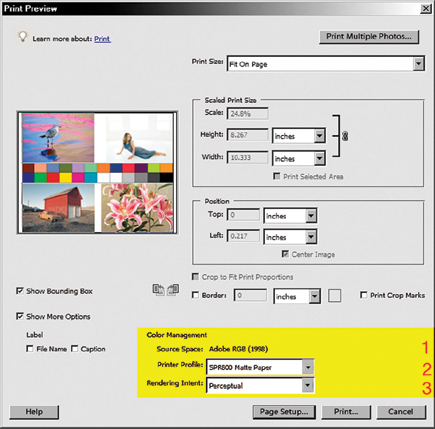
Task: Enable Print Crop Marks
Action: pyautogui.click(x=363, y=295)
